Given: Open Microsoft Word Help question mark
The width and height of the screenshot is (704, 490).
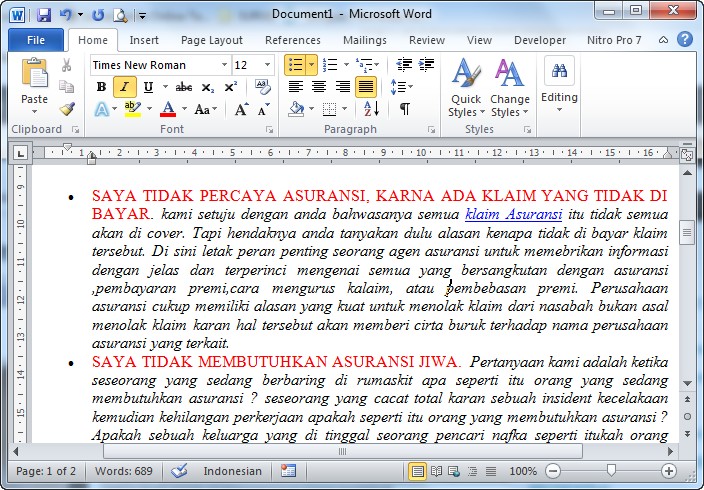Looking at the screenshot, I should click(685, 40).
